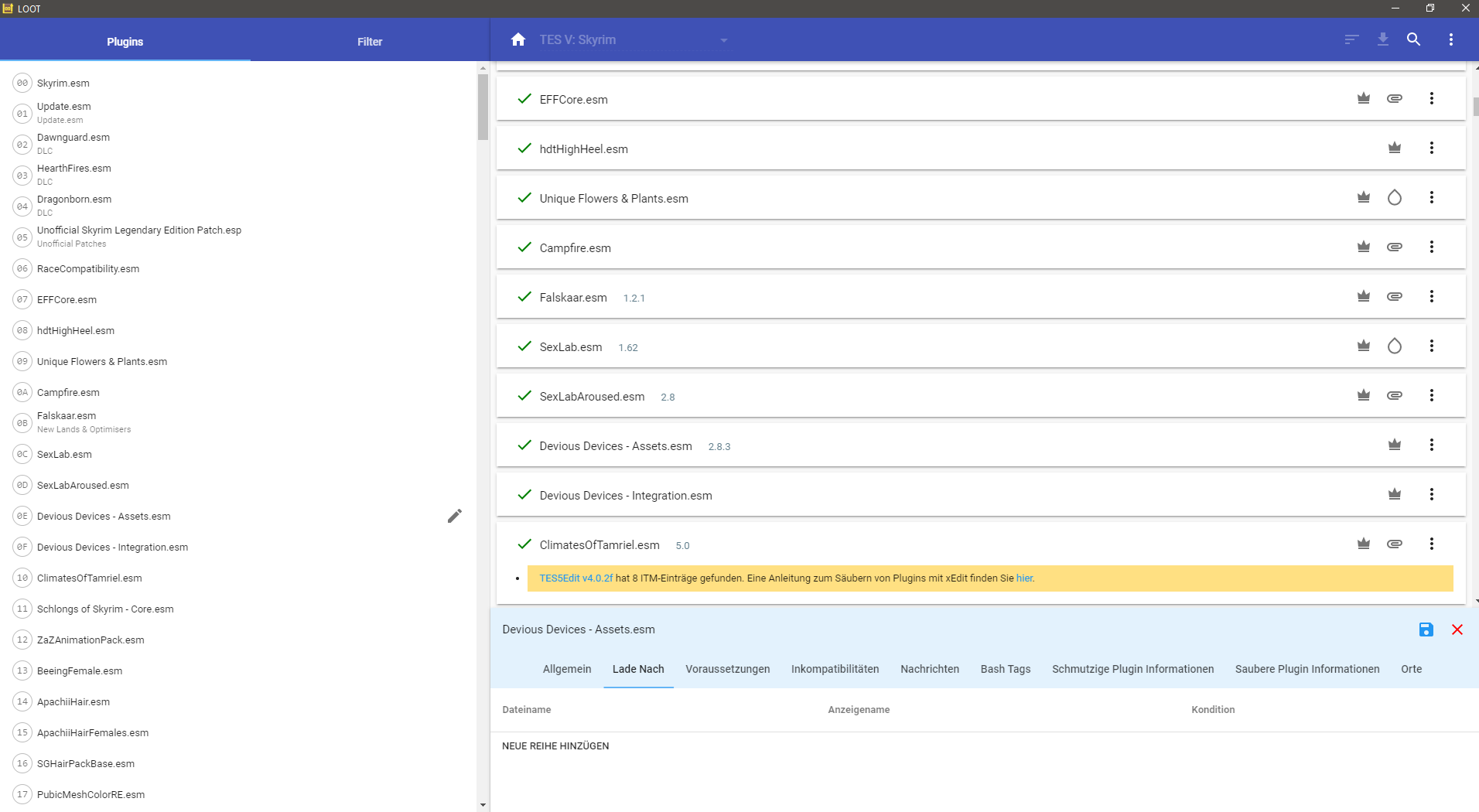The height and width of the screenshot is (812, 1479).
Task: Click the crown icon on Campfire.esm card
Action: 1364,247
